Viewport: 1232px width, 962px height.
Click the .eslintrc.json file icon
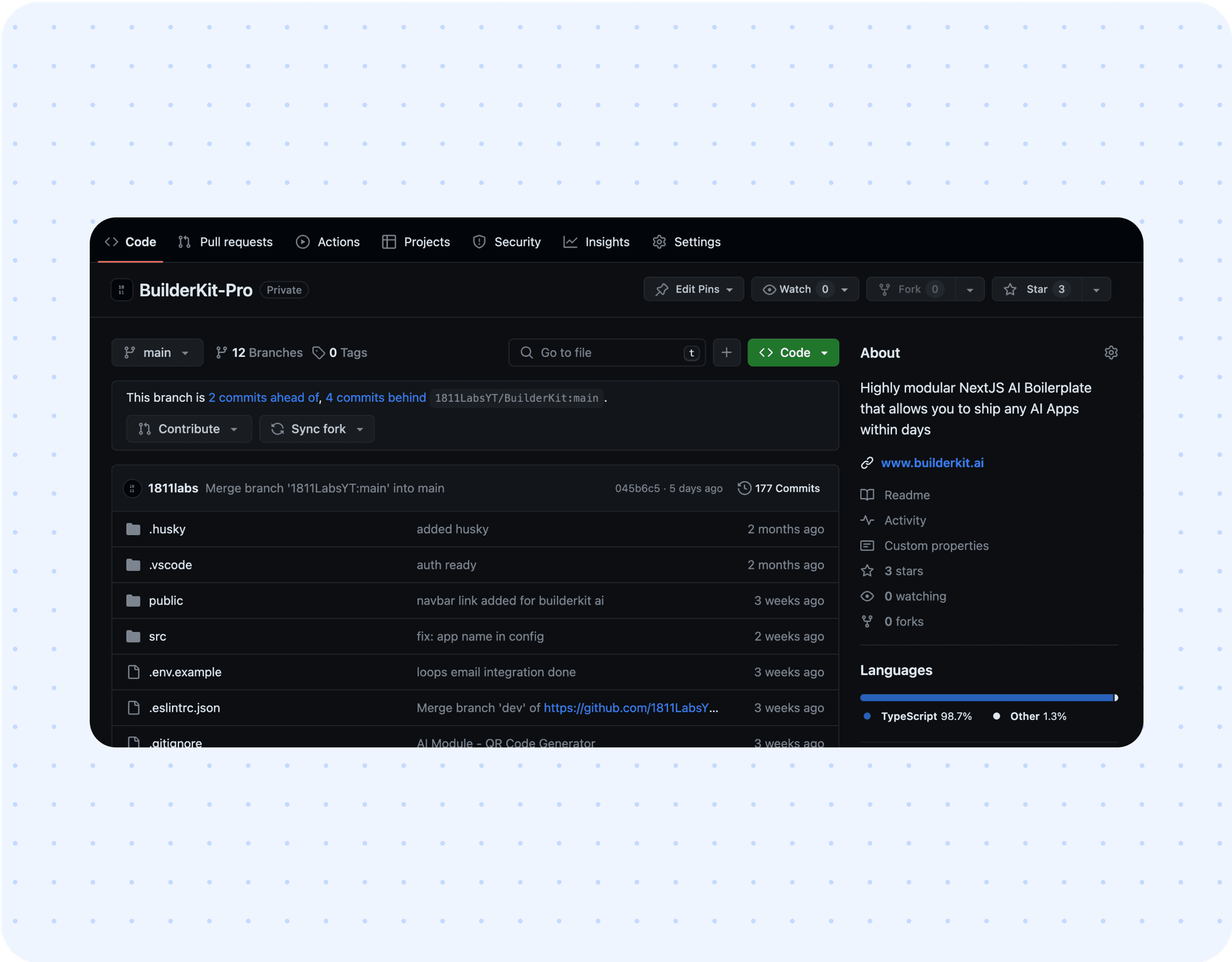tap(133, 708)
